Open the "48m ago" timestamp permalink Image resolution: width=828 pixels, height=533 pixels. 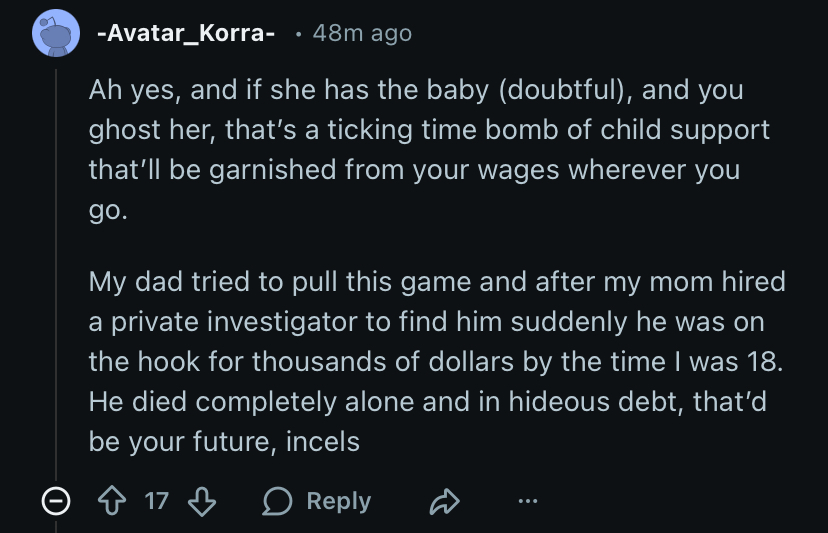pos(362,33)
